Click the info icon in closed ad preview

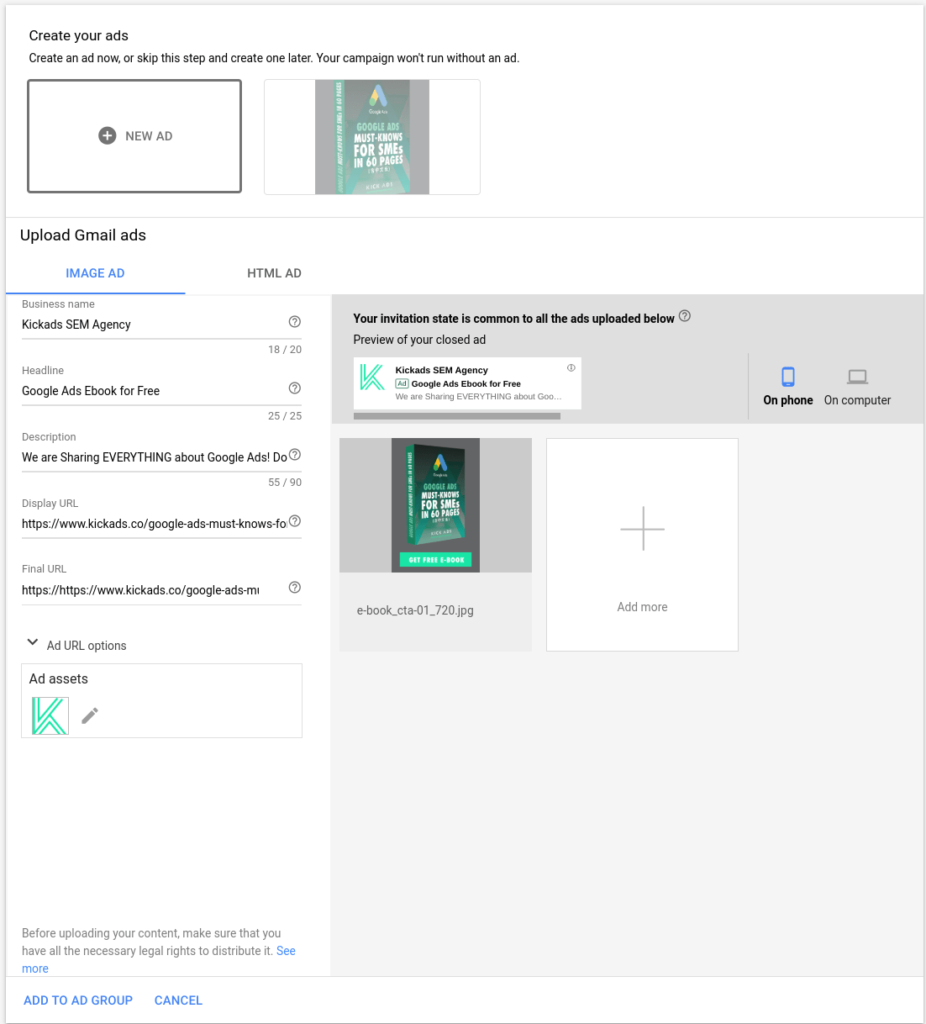coord(571,368)
